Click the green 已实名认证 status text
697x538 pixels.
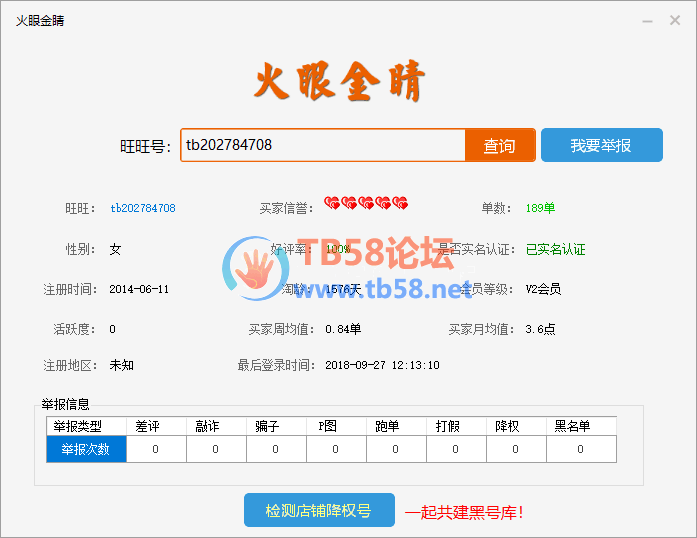tap(555, 249)
